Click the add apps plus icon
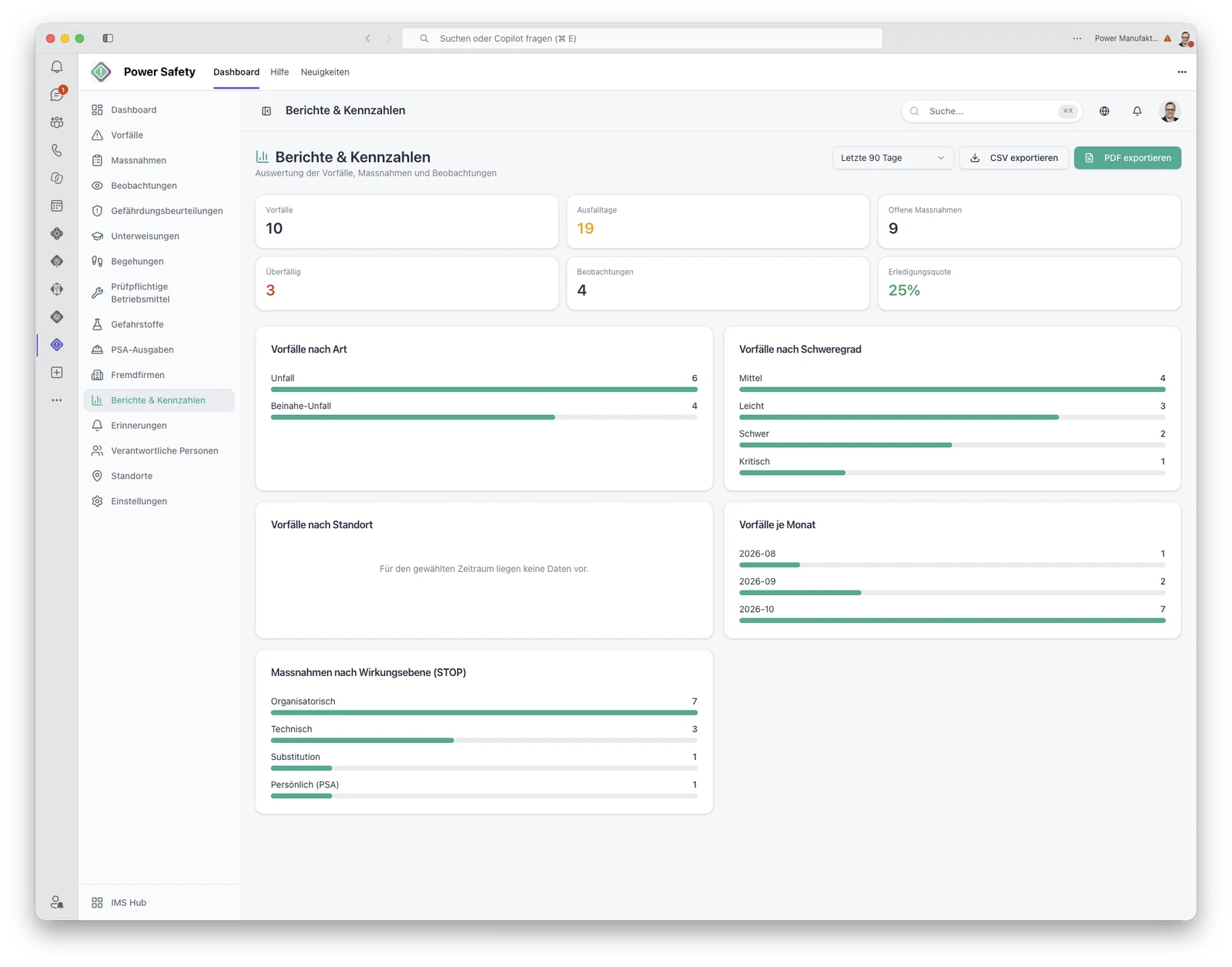 coord(57,373)
